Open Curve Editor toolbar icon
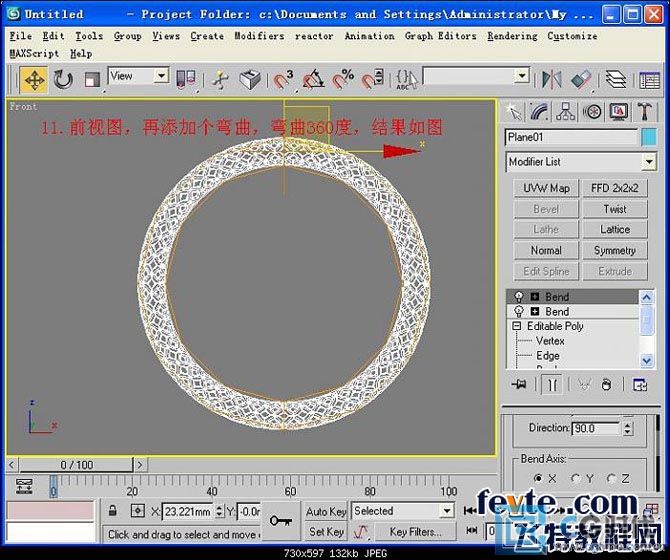Viewport: 670px width, 560px height. [x=649, y=80]
